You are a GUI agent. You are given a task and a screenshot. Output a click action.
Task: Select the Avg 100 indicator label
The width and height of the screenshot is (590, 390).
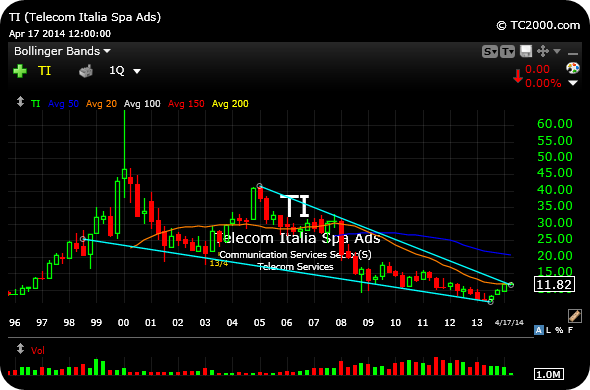click(142, 104)
